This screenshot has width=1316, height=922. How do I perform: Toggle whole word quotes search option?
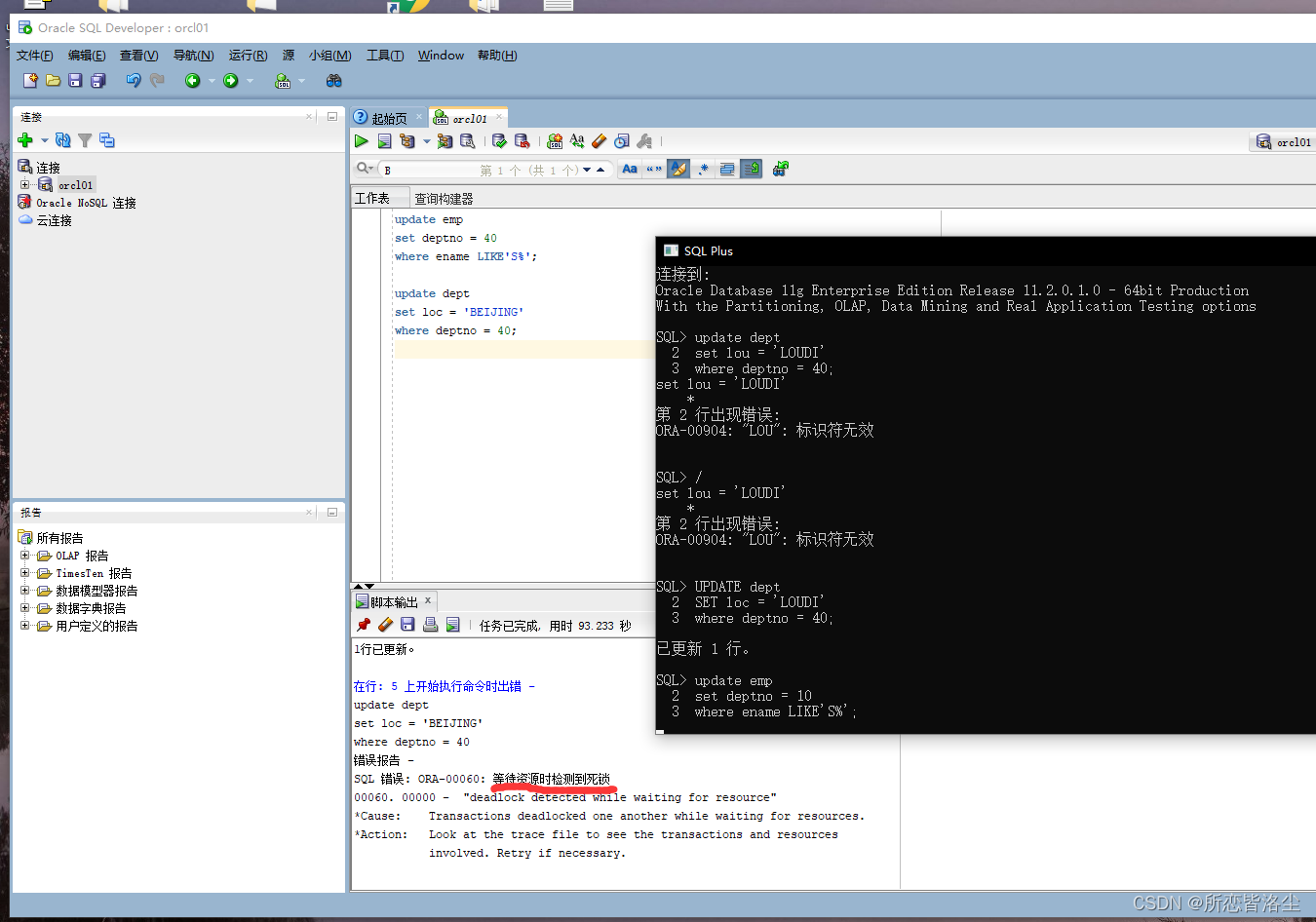[654, 169]
